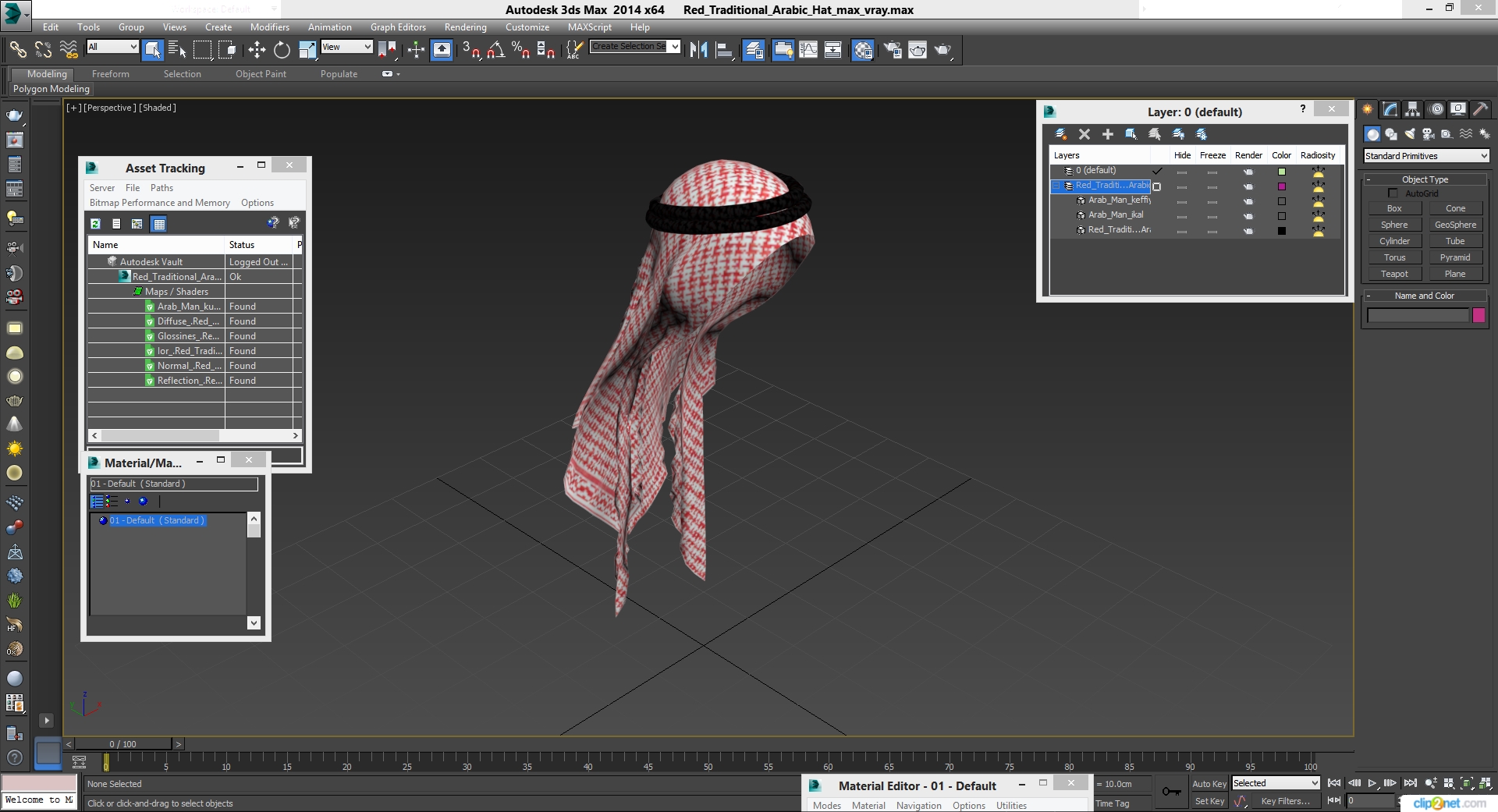
Task: Click black color swatch of Red_Traditi...Ar object
Action: click(x=1281, y=231)
